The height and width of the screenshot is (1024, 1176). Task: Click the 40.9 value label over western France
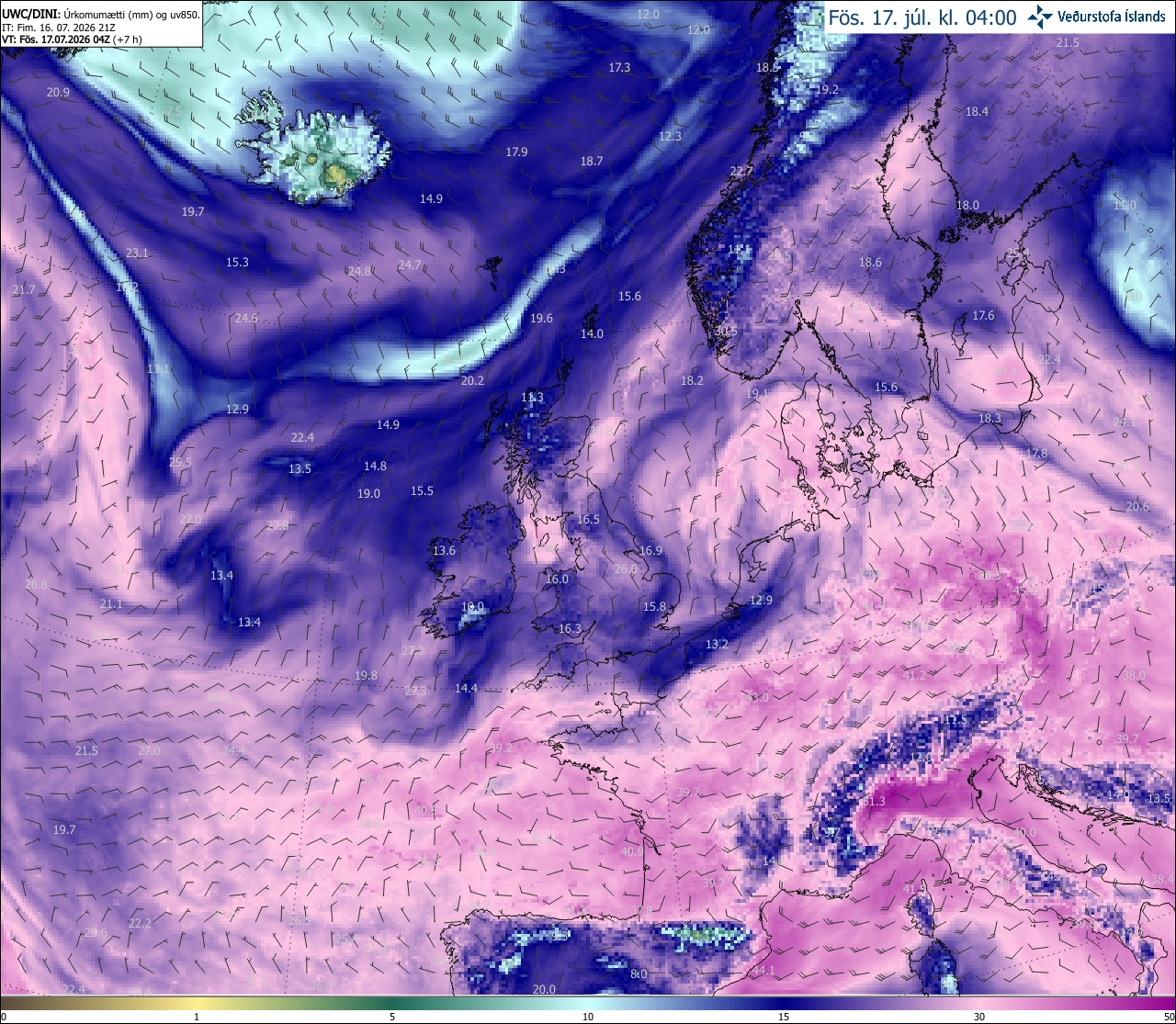tap(632, 852)
